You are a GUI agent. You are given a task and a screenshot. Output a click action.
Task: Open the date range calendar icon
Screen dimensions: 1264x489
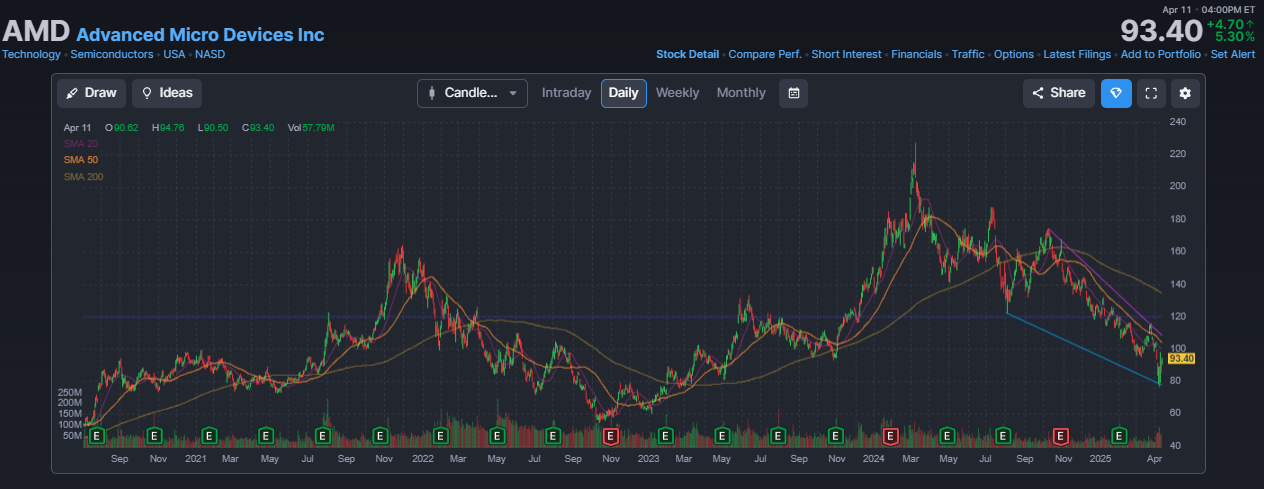[x=793, y=93]
